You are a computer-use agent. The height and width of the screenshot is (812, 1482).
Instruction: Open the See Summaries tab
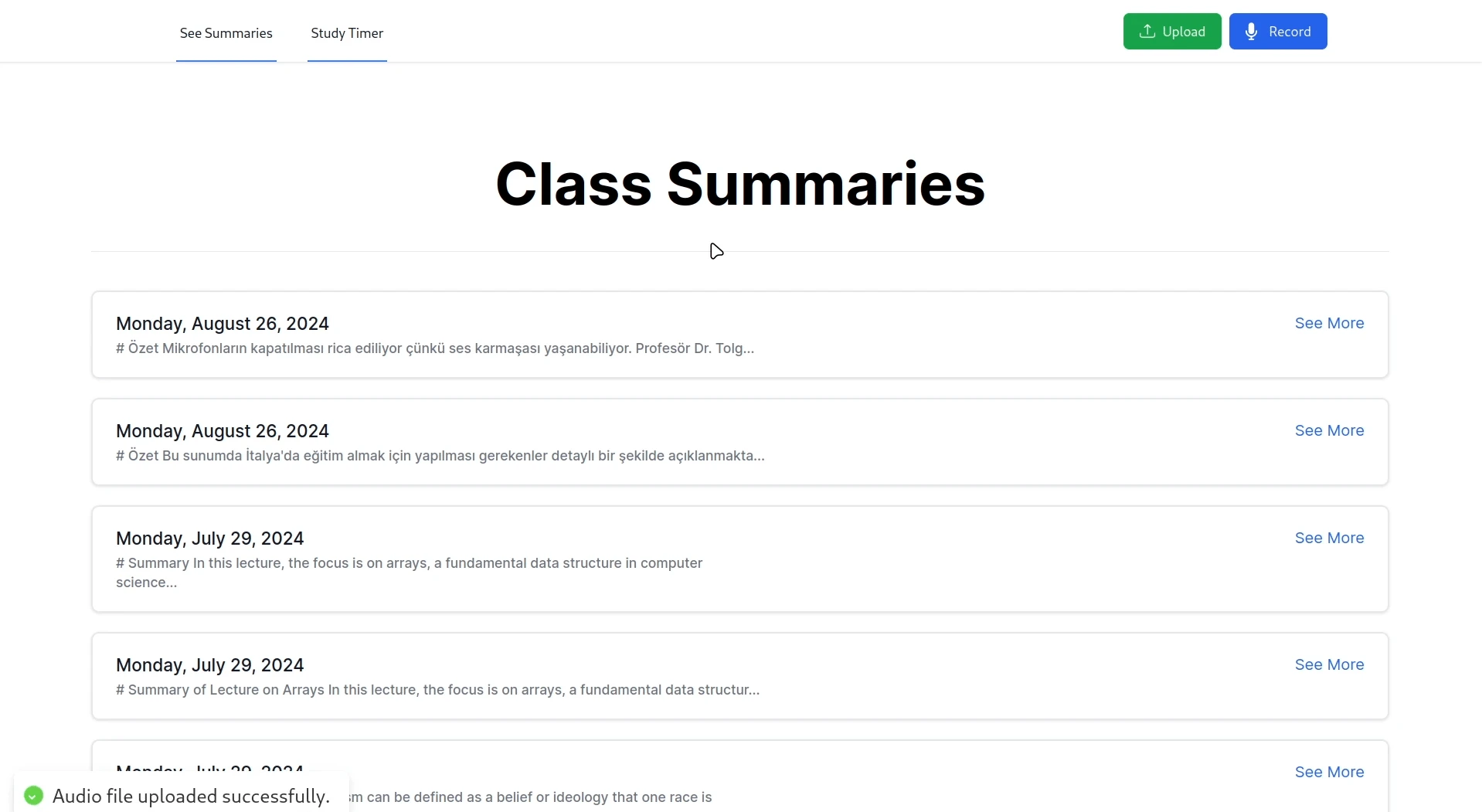[226, 33]
